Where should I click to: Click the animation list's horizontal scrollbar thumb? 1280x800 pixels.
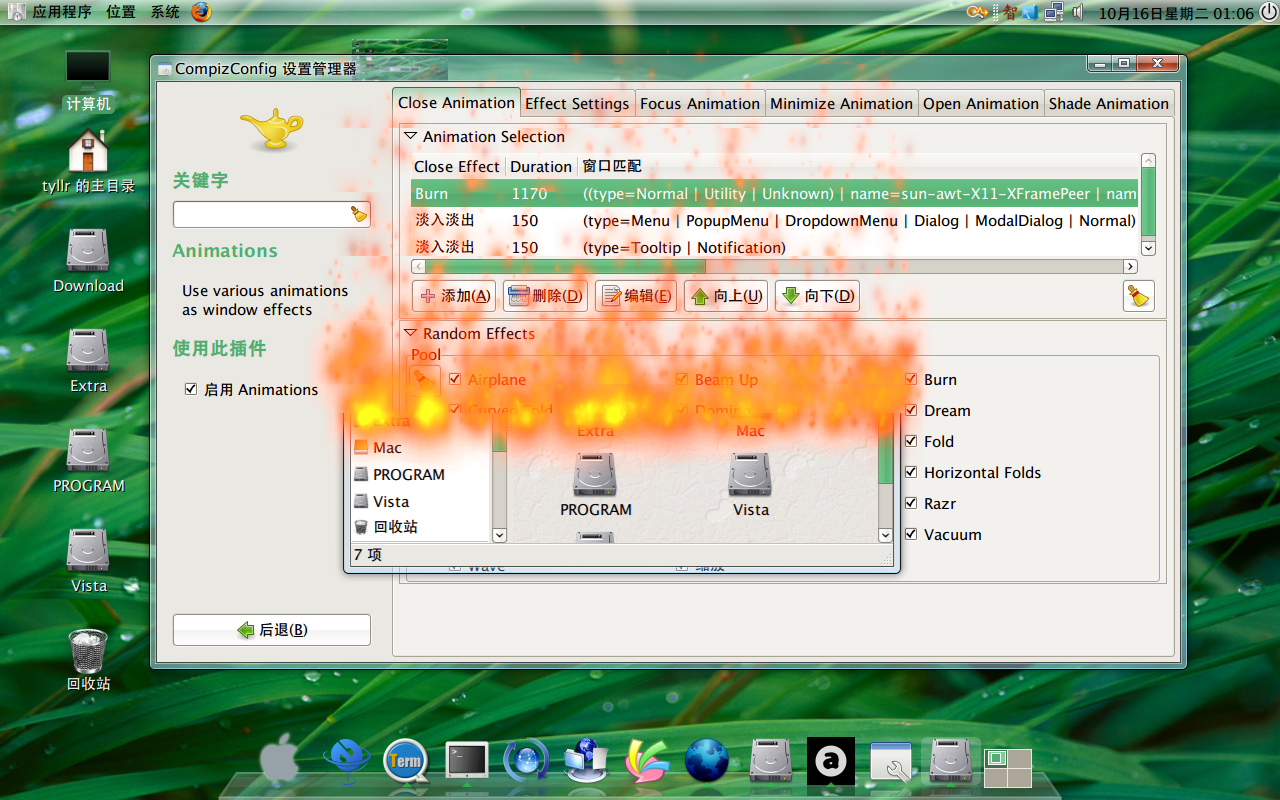coord(565,266)
